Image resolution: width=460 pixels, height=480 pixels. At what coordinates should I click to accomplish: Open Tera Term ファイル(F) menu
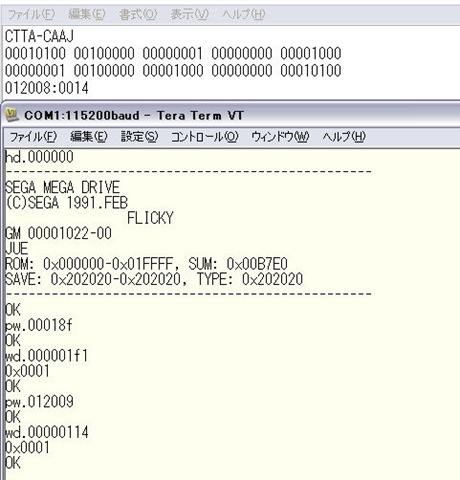(x=33, y=137)
